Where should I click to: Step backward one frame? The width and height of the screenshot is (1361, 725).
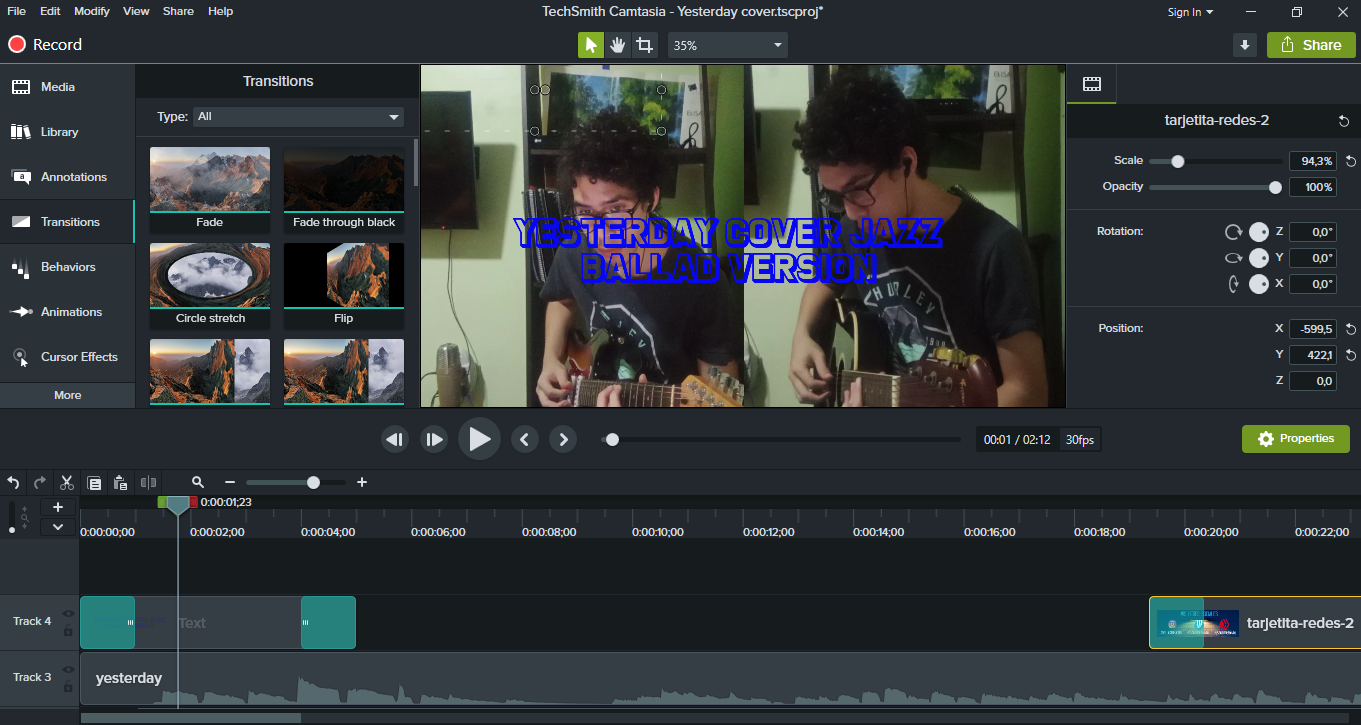coord(395,439)
